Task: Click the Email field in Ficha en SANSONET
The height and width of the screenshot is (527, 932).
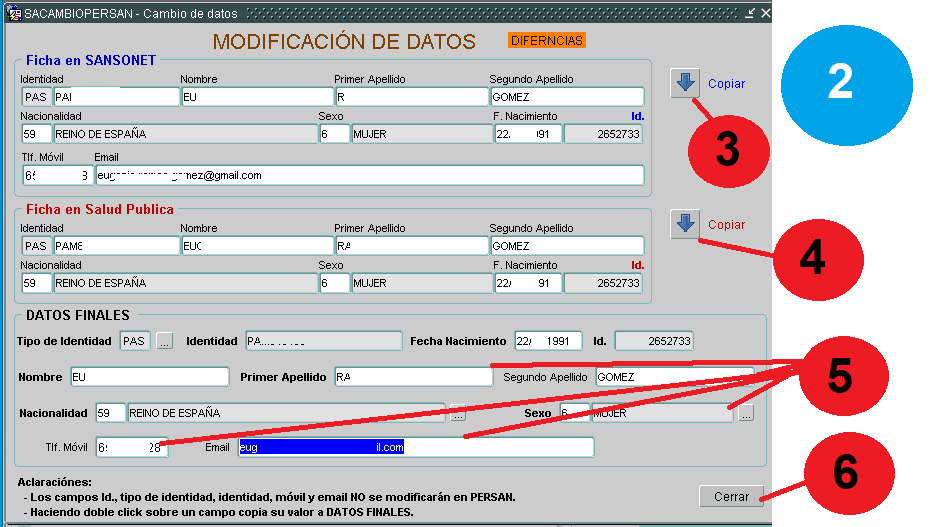Action: click(x=369, y=175)
